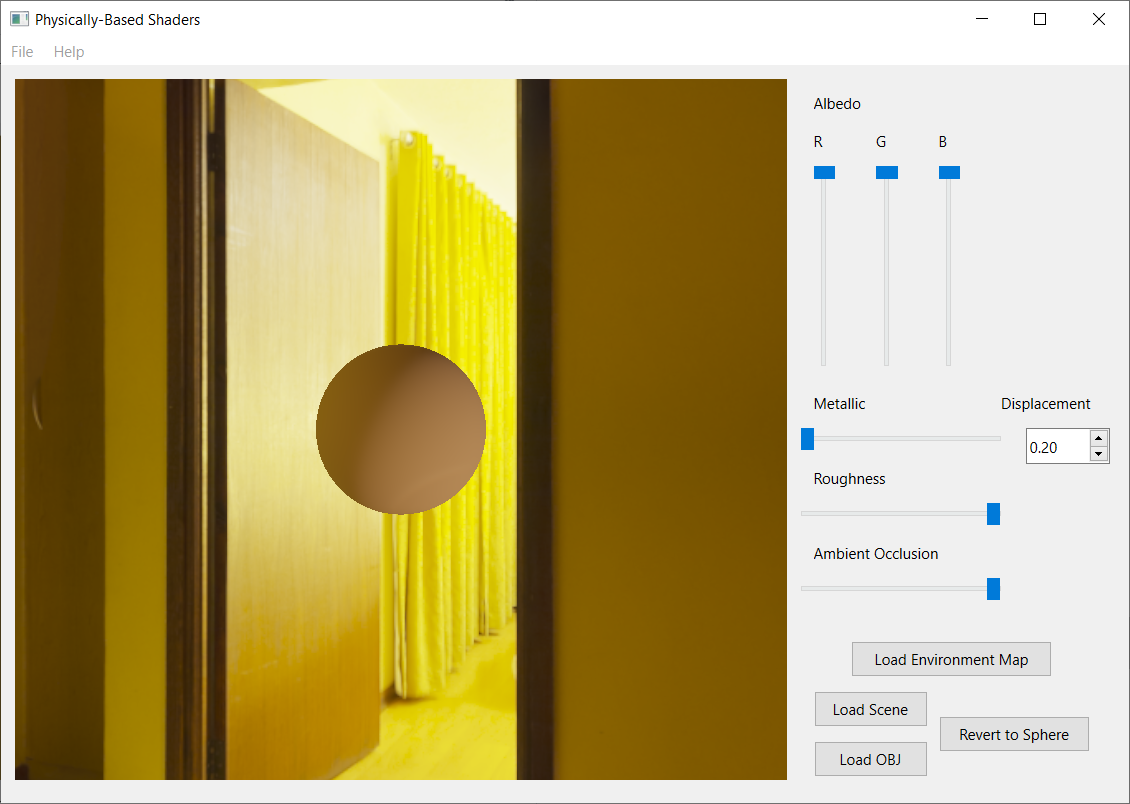Decrease Displacement with the down arrow
Screen dimensions: 1130x804
[1098, 455]
